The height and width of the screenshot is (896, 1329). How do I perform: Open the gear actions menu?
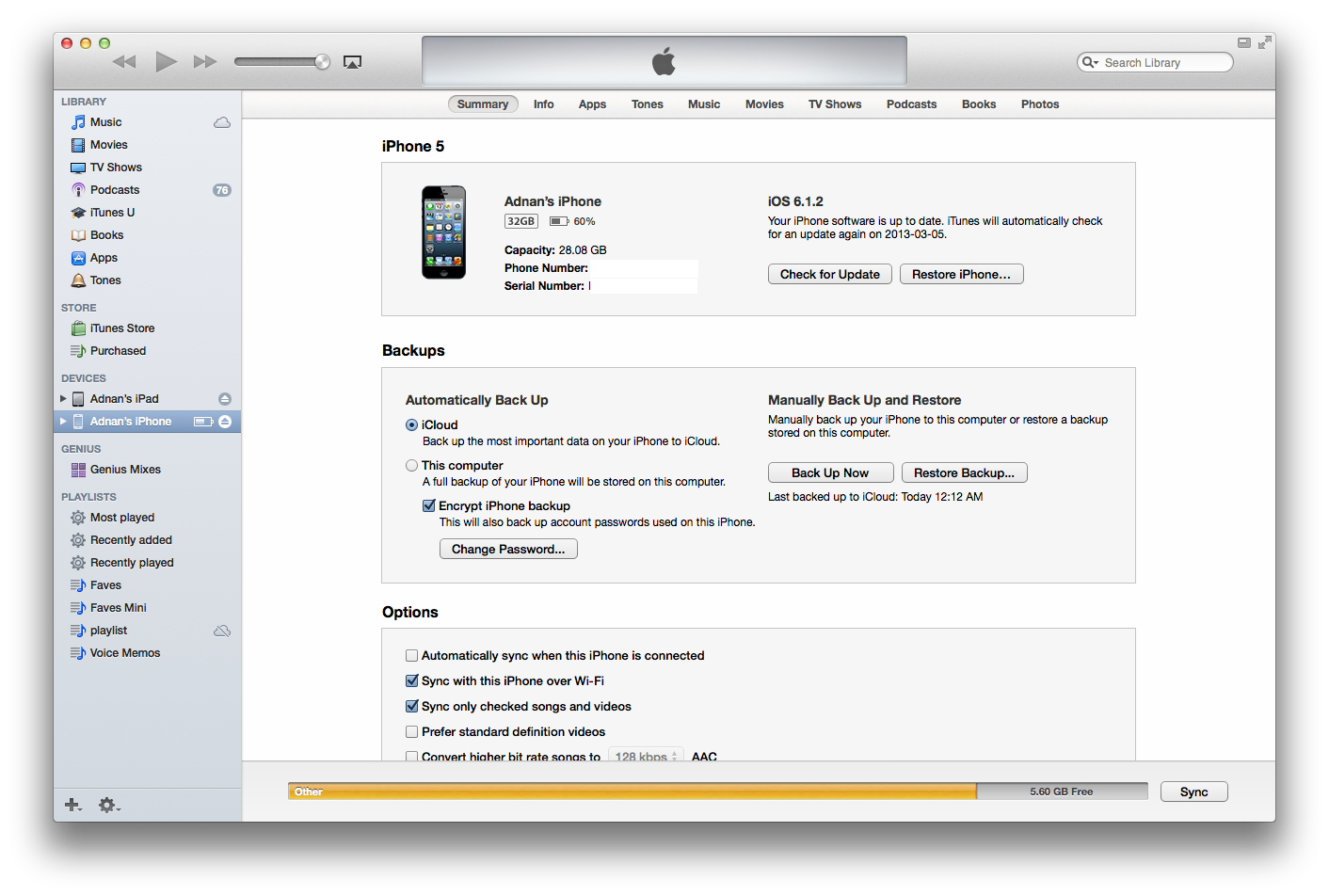tap(109, 805)
